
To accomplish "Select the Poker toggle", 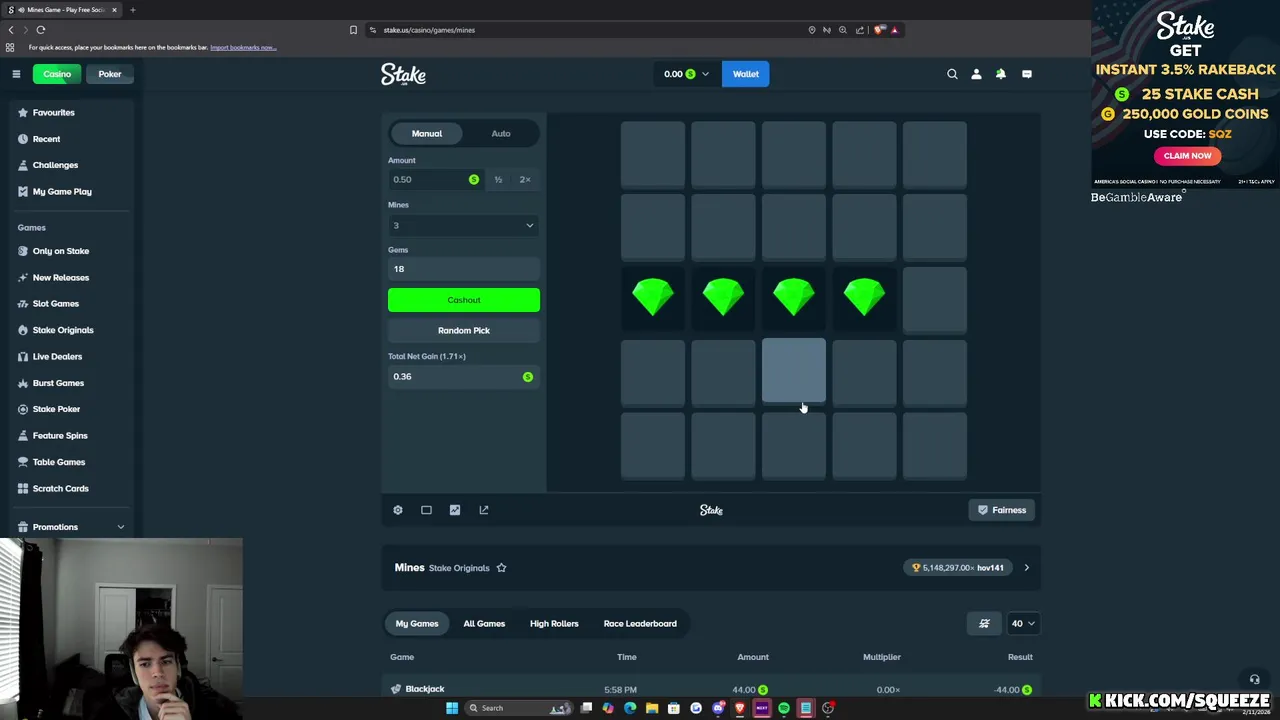I will tap(110, 74).
